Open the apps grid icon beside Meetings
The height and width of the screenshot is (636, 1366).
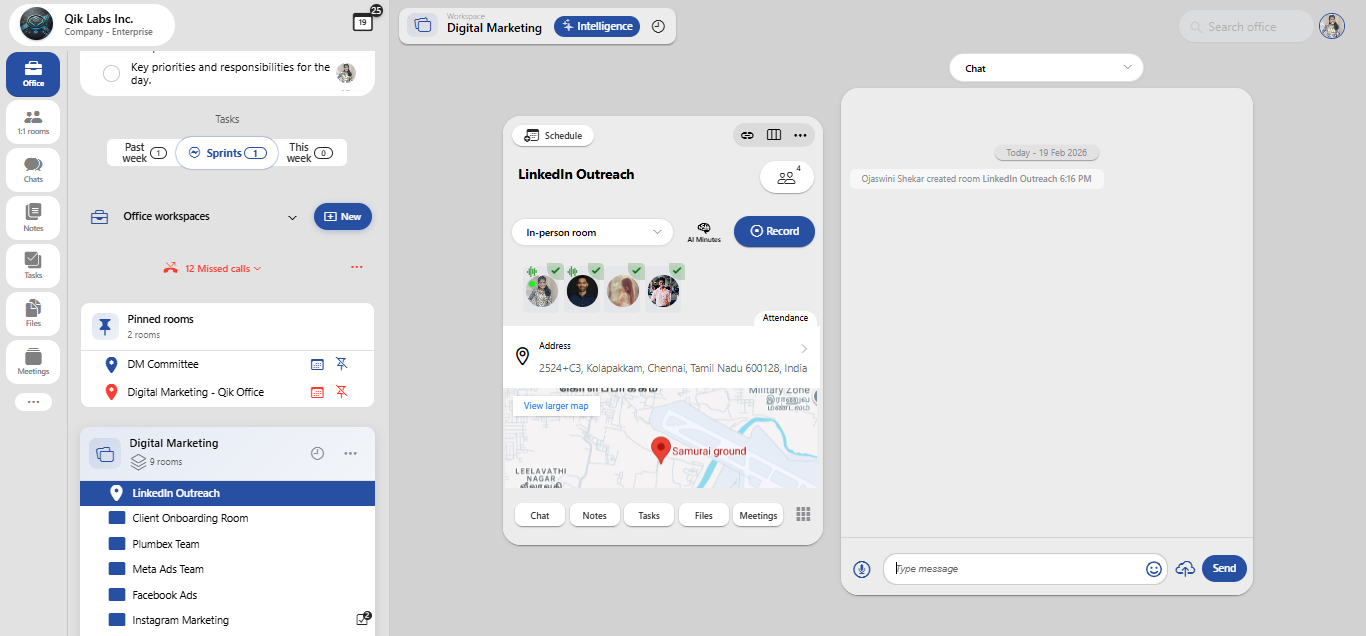803,514
